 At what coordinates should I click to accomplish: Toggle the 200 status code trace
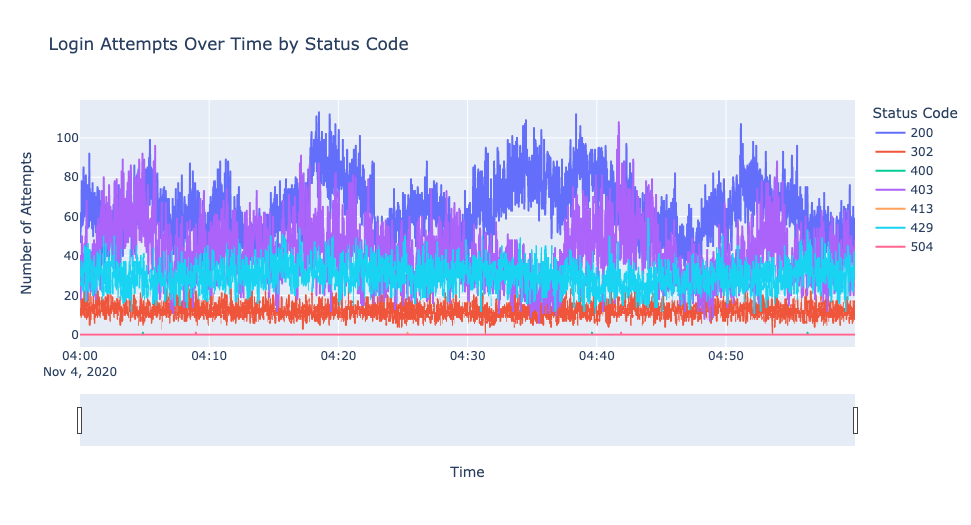click(904, 132)
